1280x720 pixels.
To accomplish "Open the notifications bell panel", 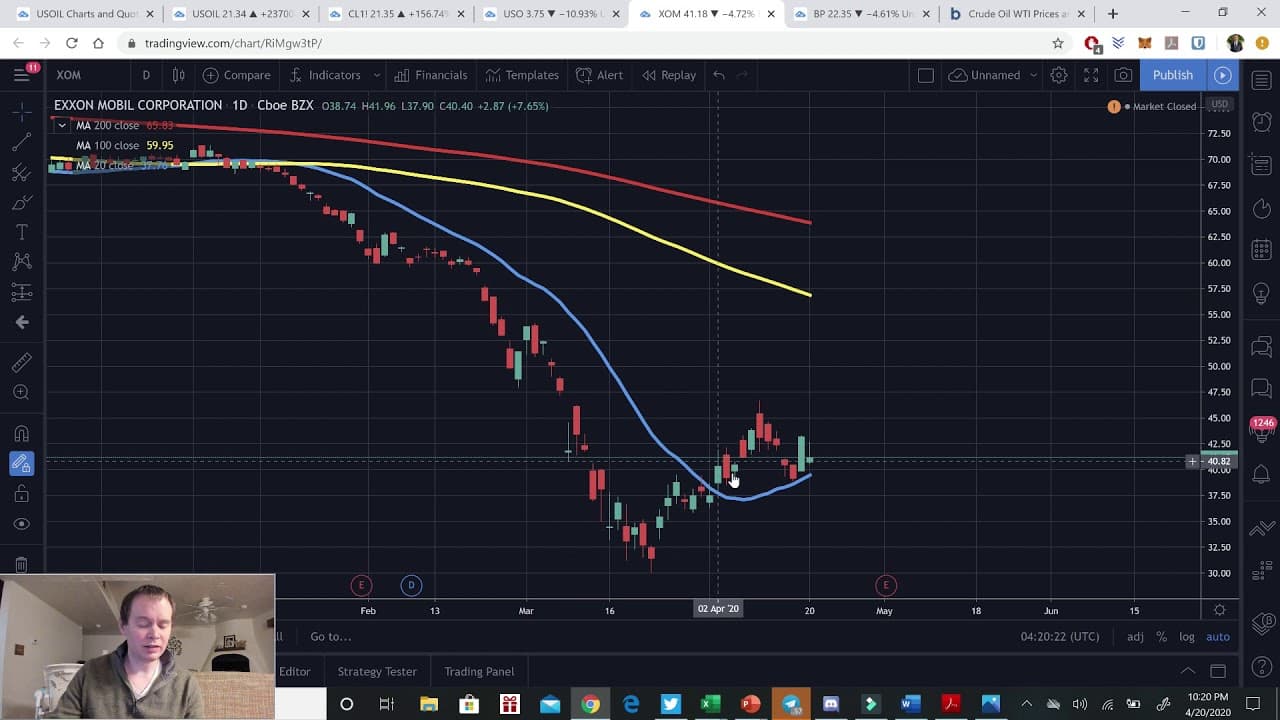I will click(1261, 474).
